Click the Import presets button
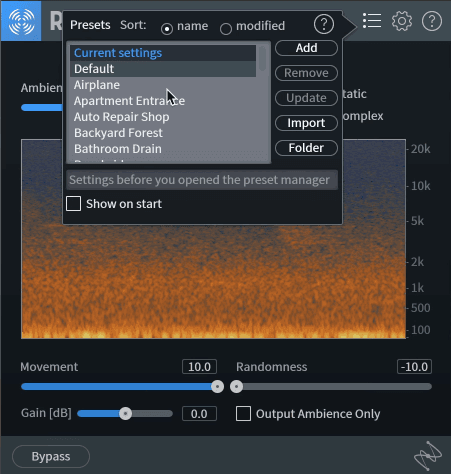The width and height of the screenshot is (451, 474). 306,123
